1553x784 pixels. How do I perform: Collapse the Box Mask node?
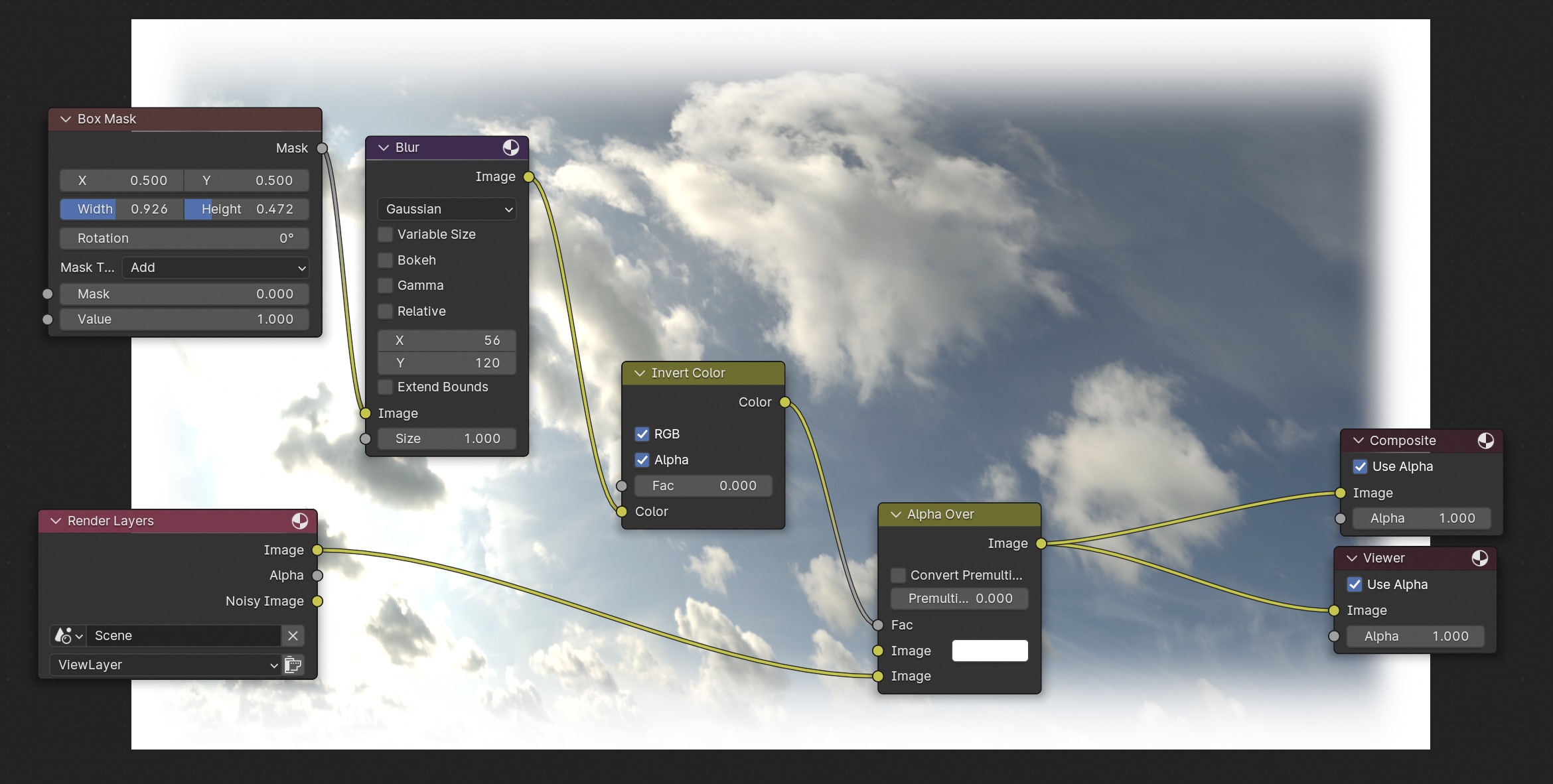click(66, 119)
